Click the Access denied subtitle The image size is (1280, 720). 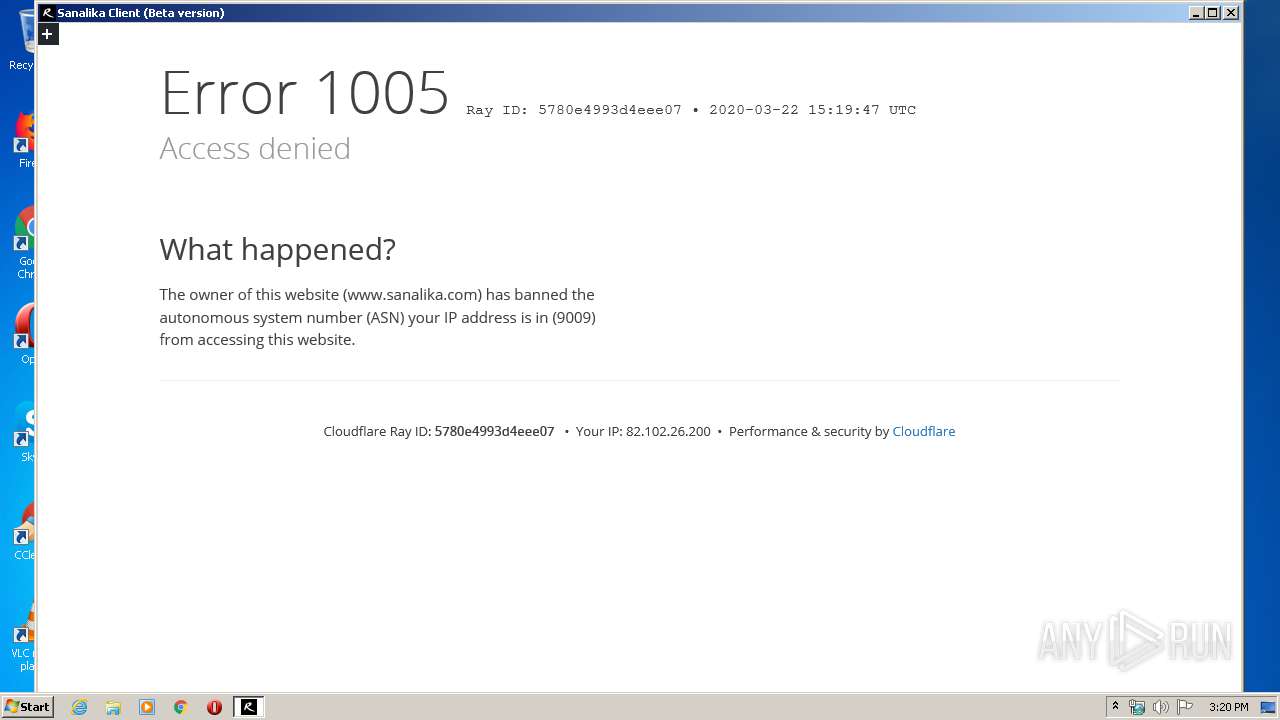255,148
